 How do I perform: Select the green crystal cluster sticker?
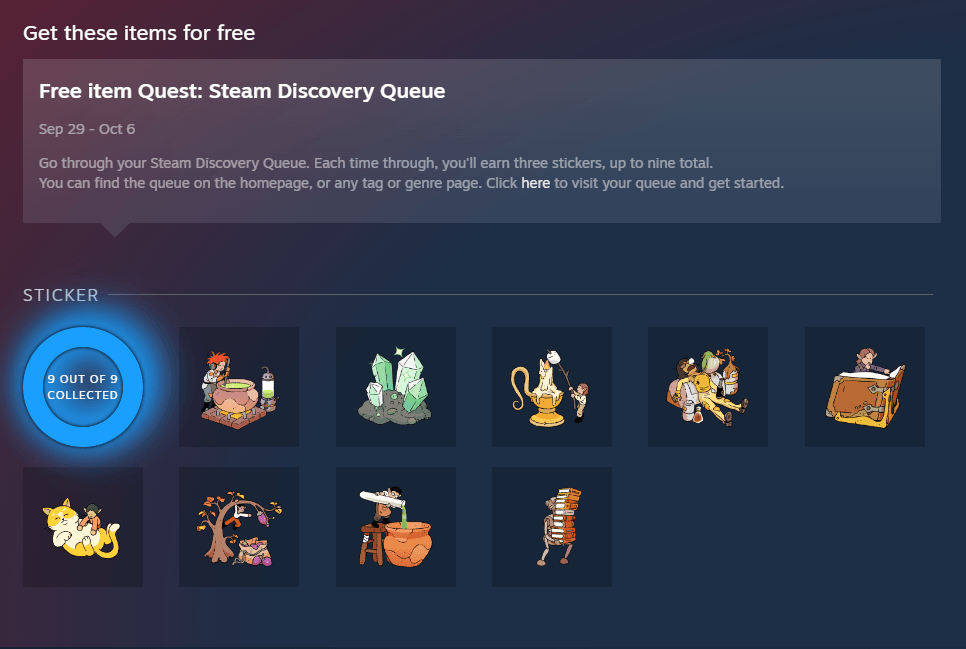(396, 386)
